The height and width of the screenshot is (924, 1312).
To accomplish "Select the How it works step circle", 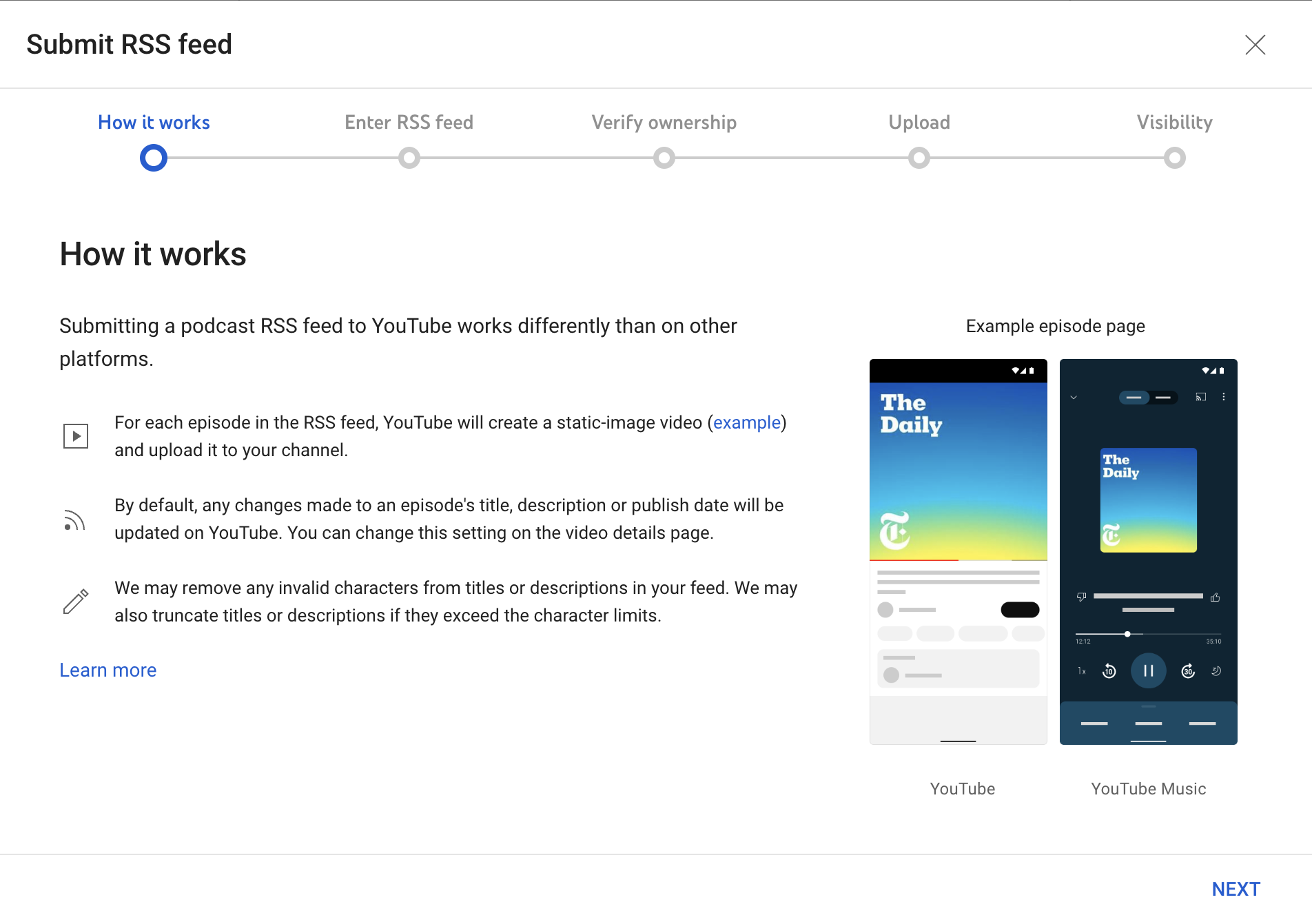I will coord(154,158).
